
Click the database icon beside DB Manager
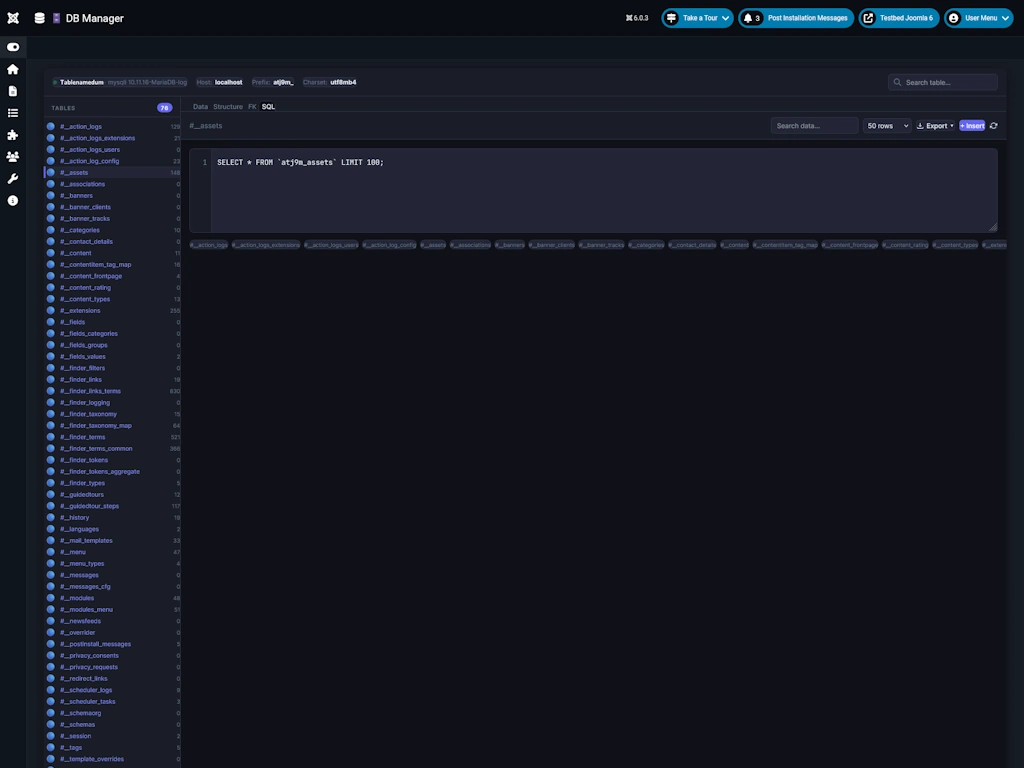pyautogui.click(x=40, y=18)
